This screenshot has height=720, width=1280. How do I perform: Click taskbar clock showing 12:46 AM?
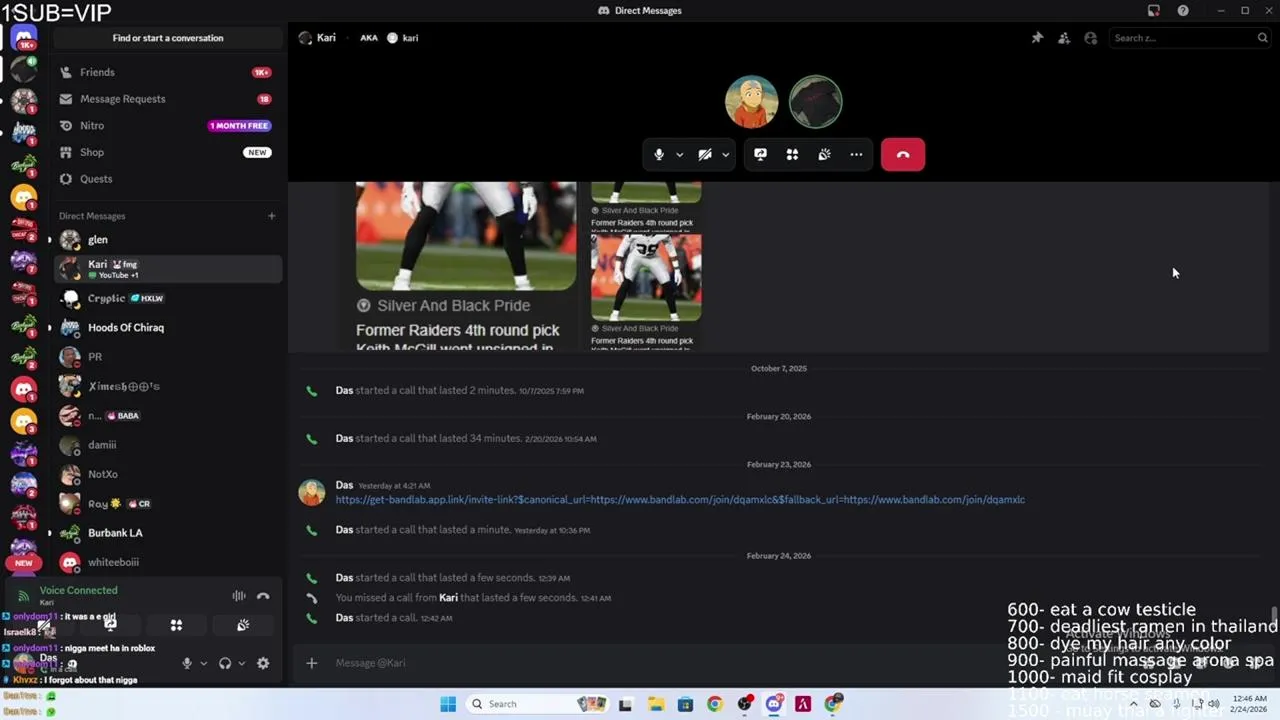coord(1250,704)
